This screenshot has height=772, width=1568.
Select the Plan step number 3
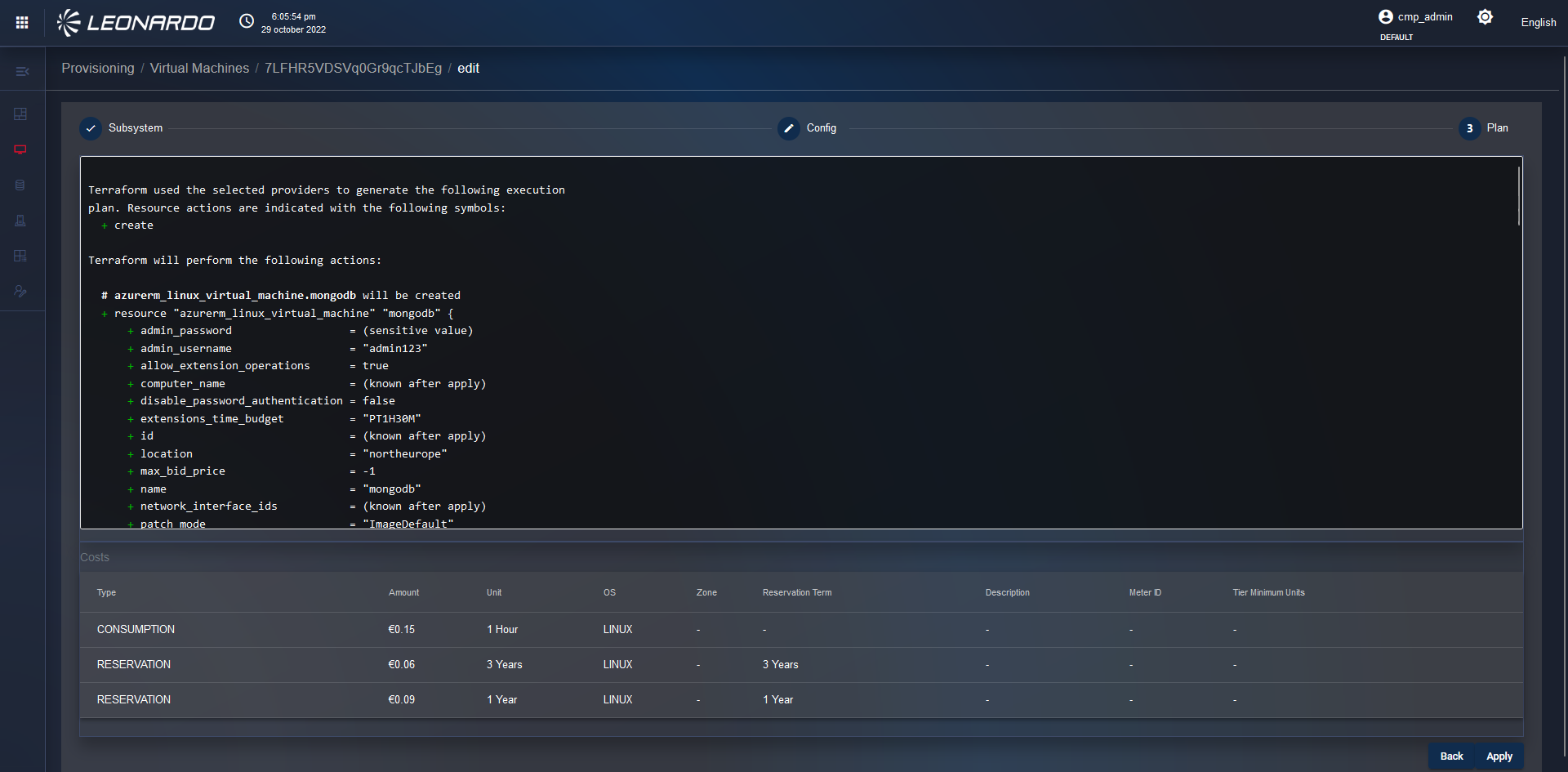point(1469,128)
